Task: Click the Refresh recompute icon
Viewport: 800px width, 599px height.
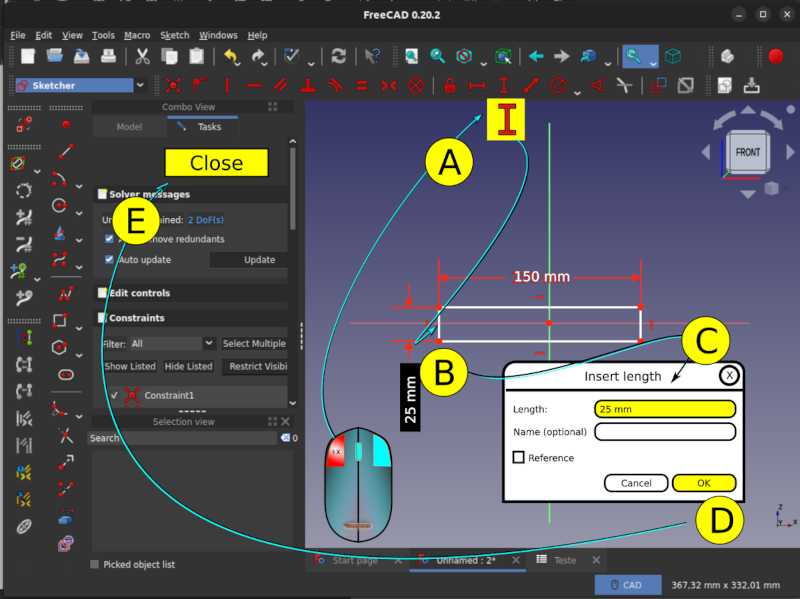Action: 338,56
